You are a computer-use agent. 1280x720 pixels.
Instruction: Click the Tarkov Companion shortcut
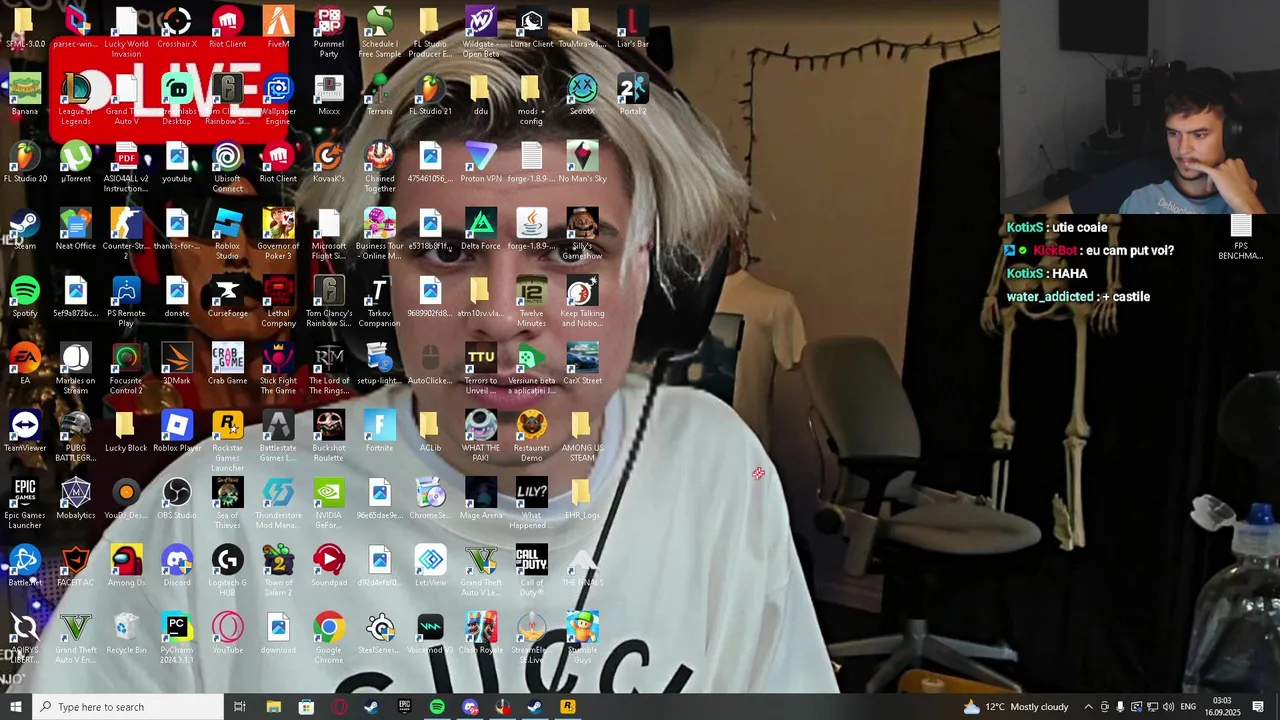coord(379,302)
